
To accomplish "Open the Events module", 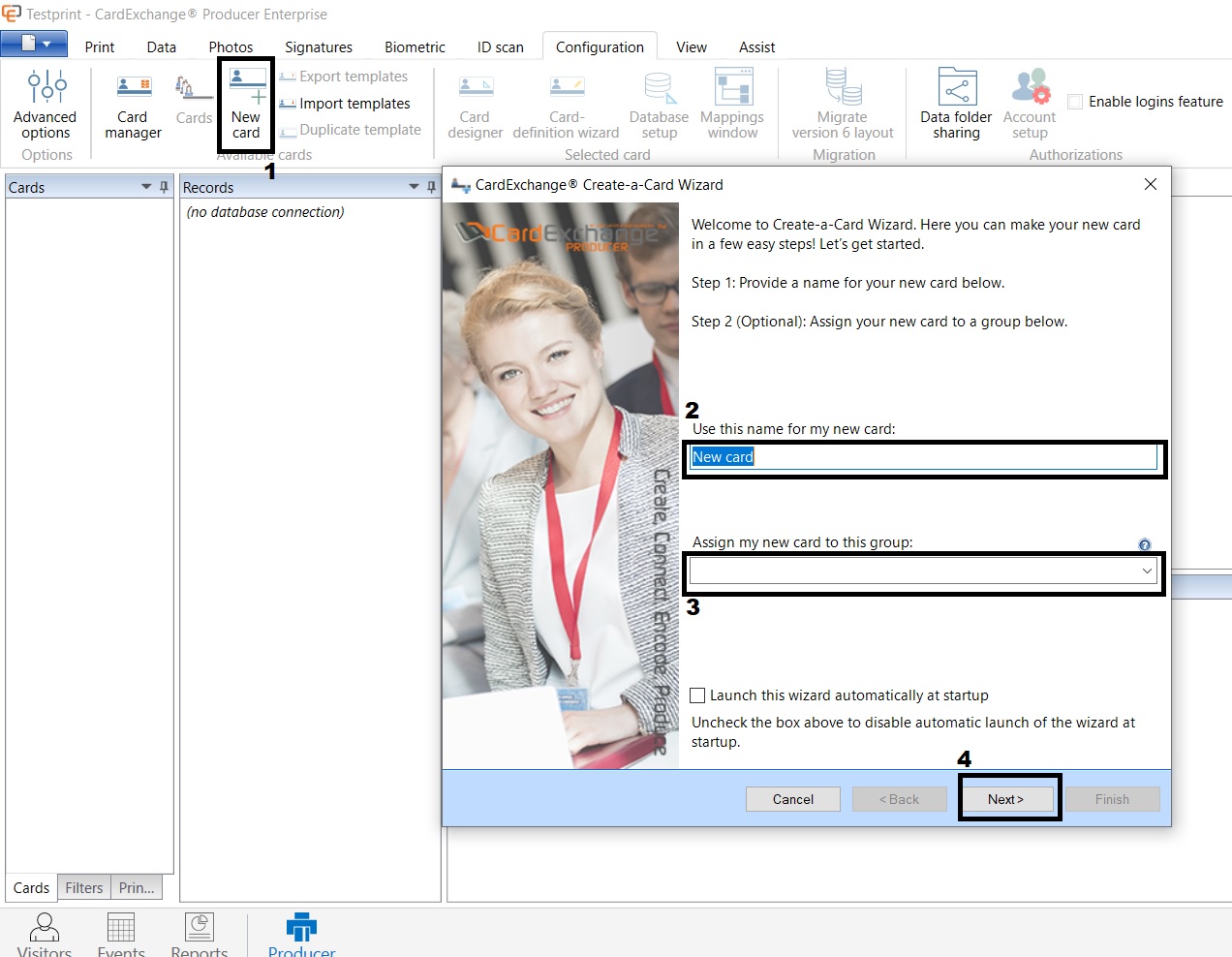I will point(121,935).
